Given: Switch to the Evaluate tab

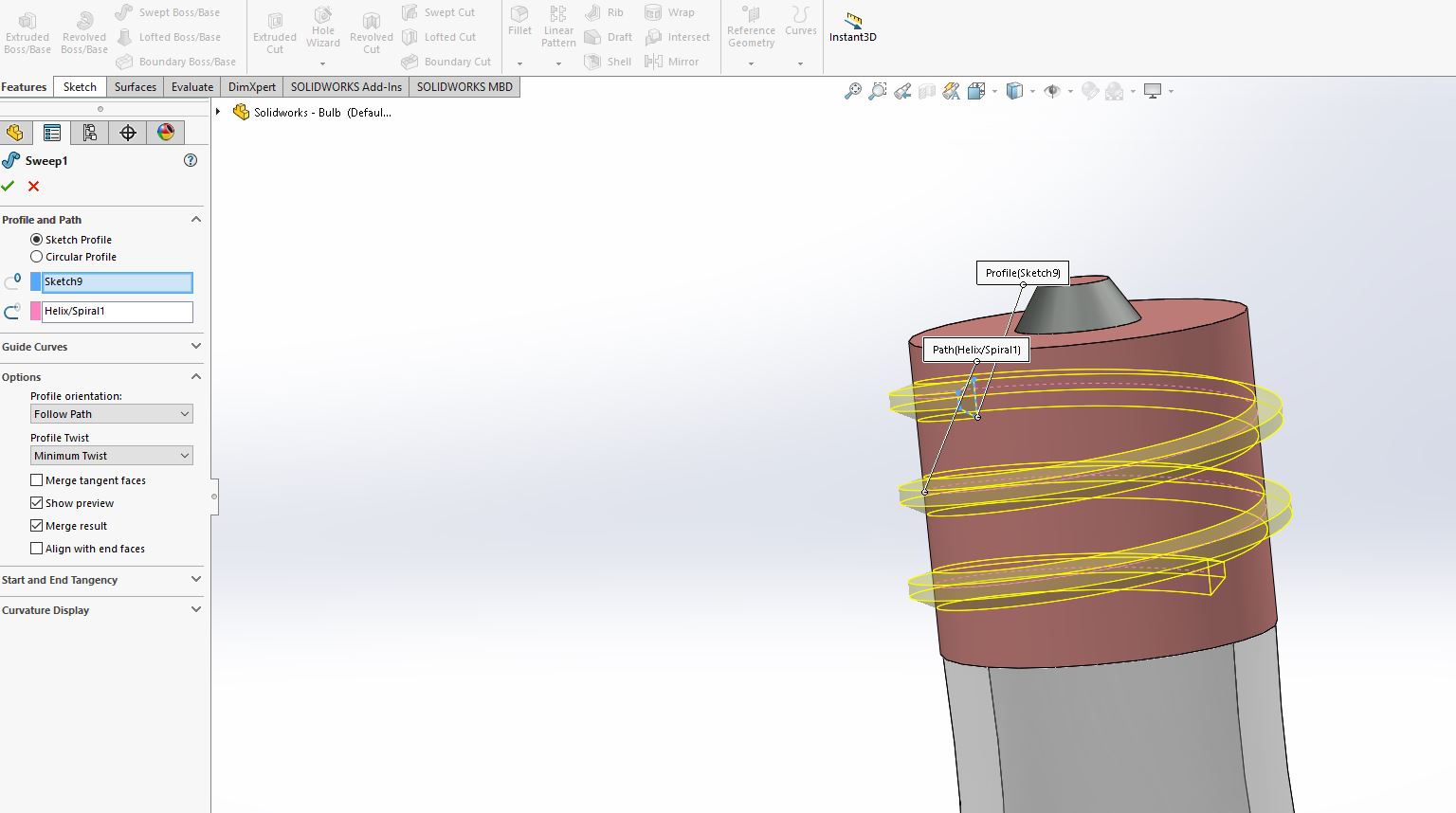Looking at the screenshot, I should pyautogui.click(x=191, y=86).
